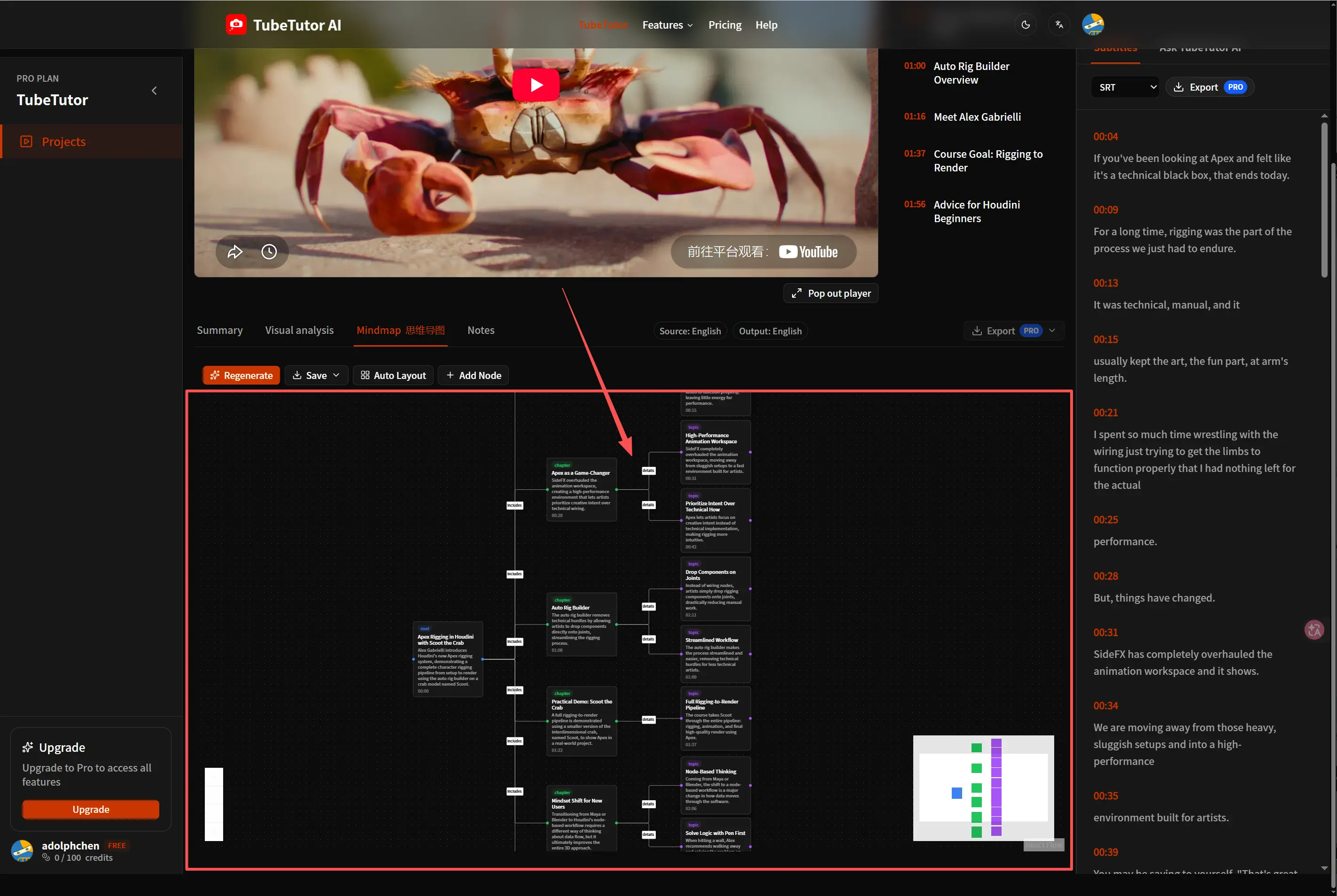The image size is (1337, 896).
Task: Open the Save dropdown
Action: pyautogui.click(x=316, y=375)
